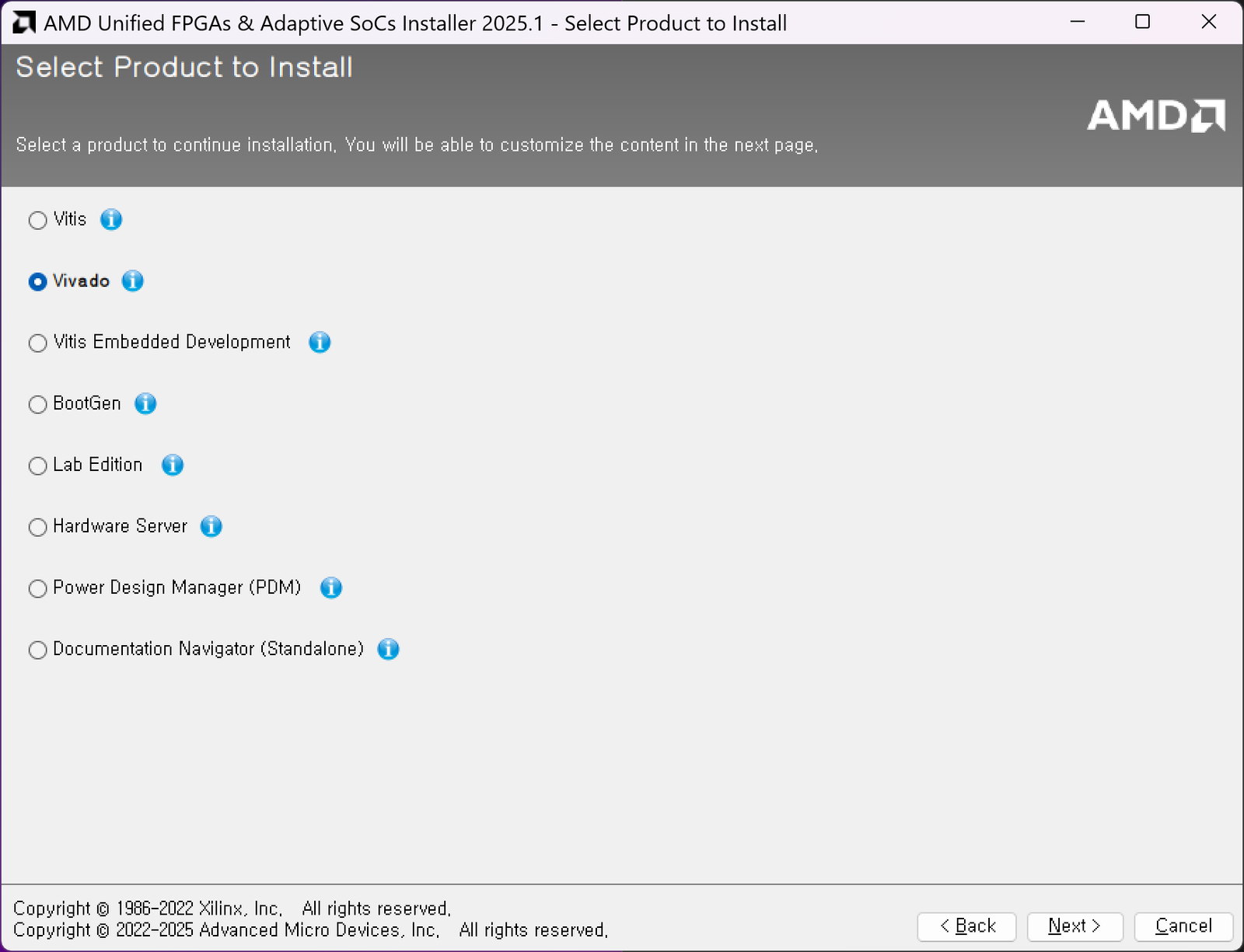The width and height of the screenshot is (1244, 952).
Task: Select Power Design Manager (PDM)
Action: 37,589
